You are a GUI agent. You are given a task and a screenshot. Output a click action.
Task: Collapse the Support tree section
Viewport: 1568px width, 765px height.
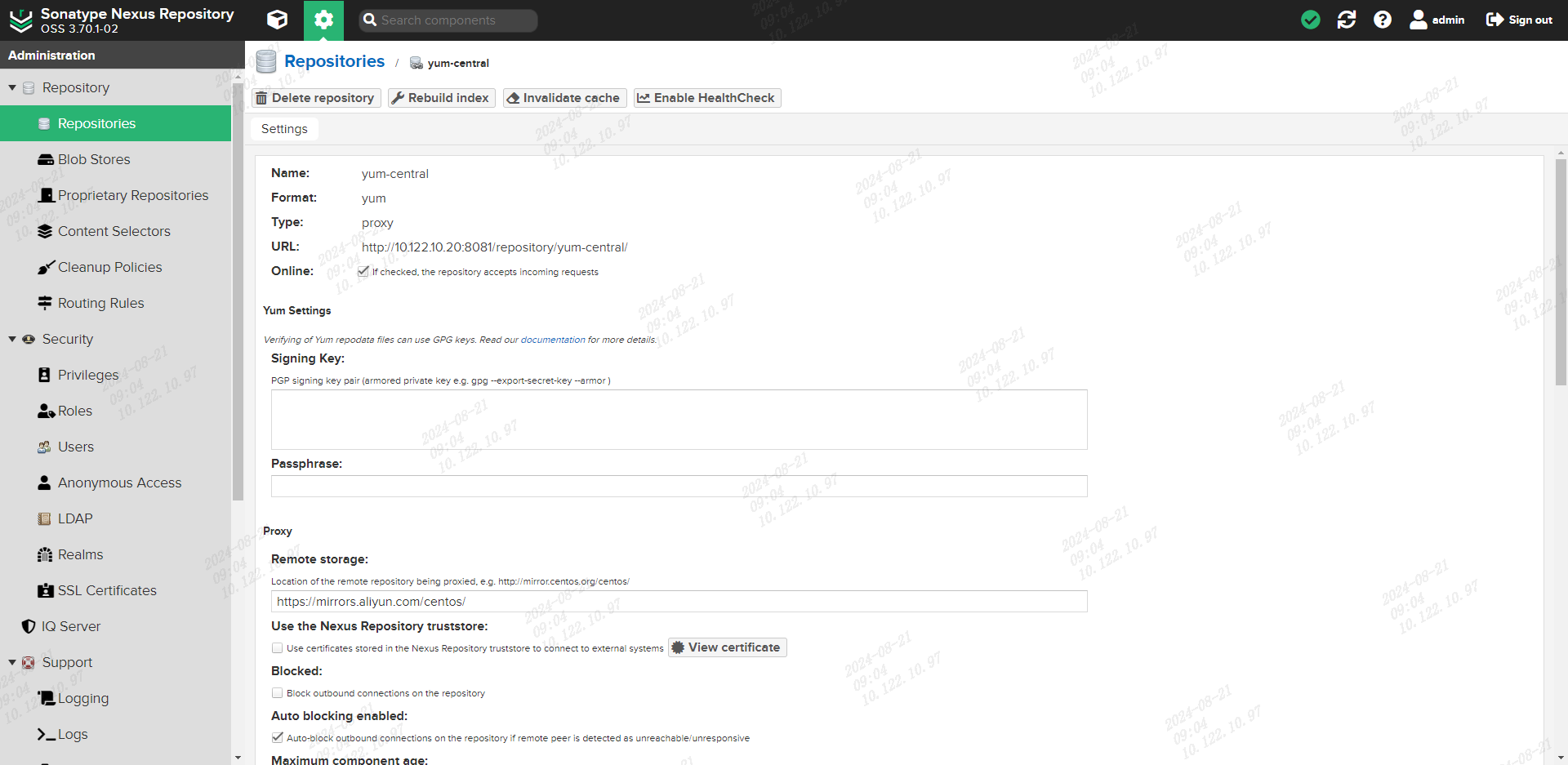(x=12, y=662)
